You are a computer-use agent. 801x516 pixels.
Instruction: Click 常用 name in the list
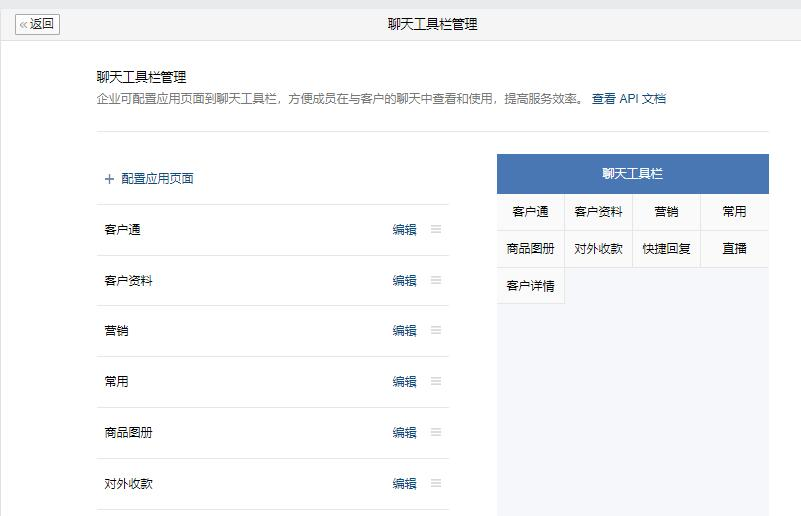point(116,382)
